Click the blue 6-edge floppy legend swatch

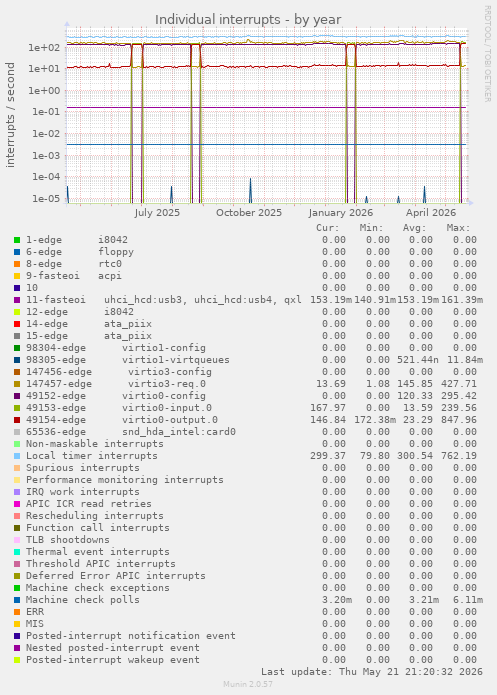point(17,252)
